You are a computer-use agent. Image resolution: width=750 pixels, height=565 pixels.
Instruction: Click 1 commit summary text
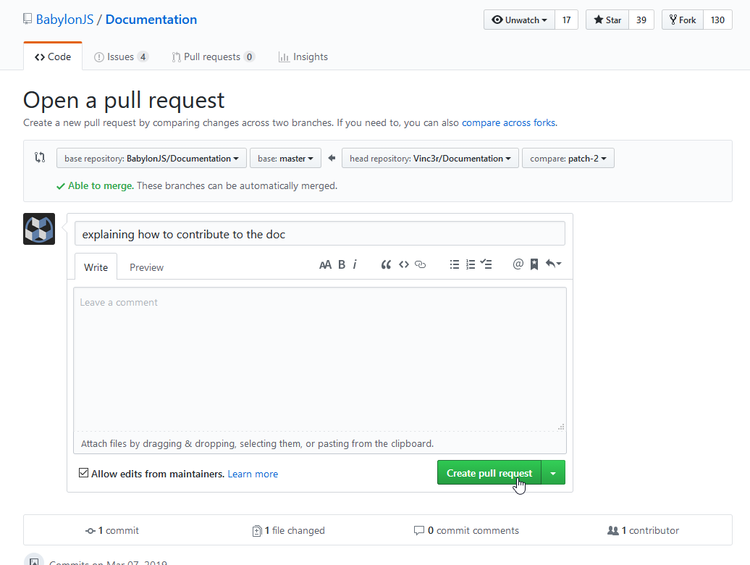[x=118, y=531]
